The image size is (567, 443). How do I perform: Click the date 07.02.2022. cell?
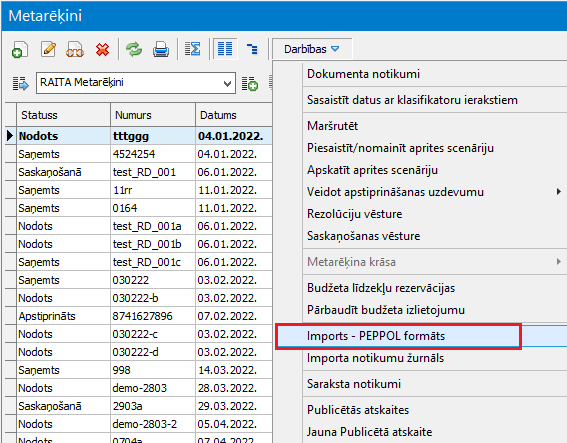tap(234, 316)
